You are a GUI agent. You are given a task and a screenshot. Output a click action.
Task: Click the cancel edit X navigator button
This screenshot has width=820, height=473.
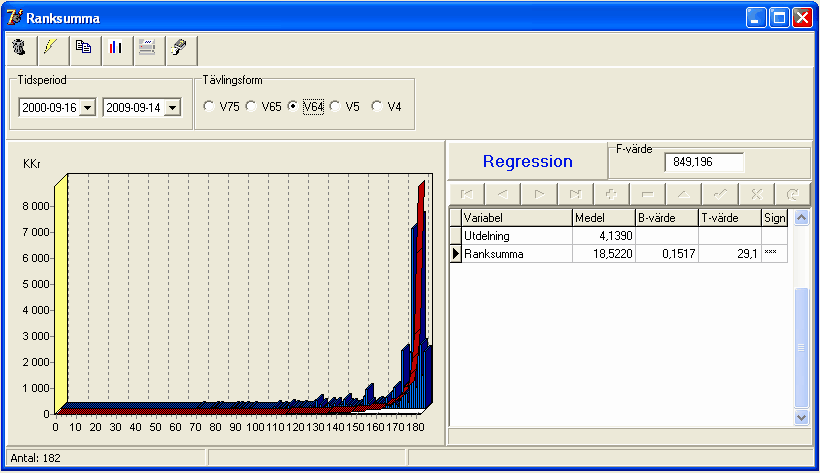pyautogui.click(x=756, y=194)
